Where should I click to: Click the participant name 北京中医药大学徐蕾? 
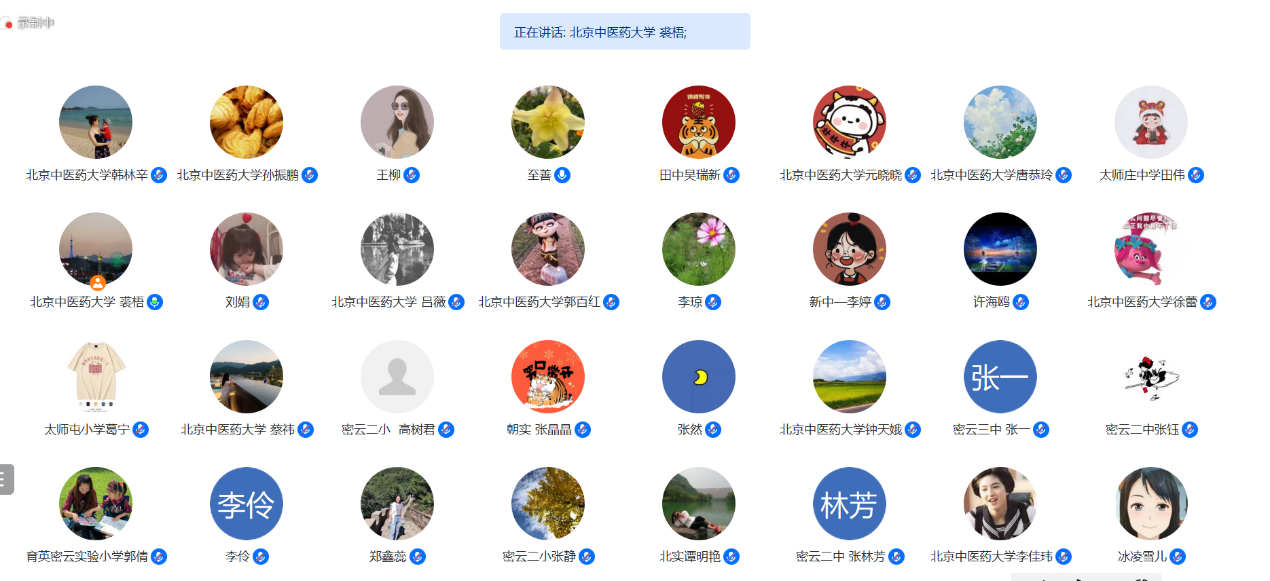pyautogui.click(x=1142, y=302)
